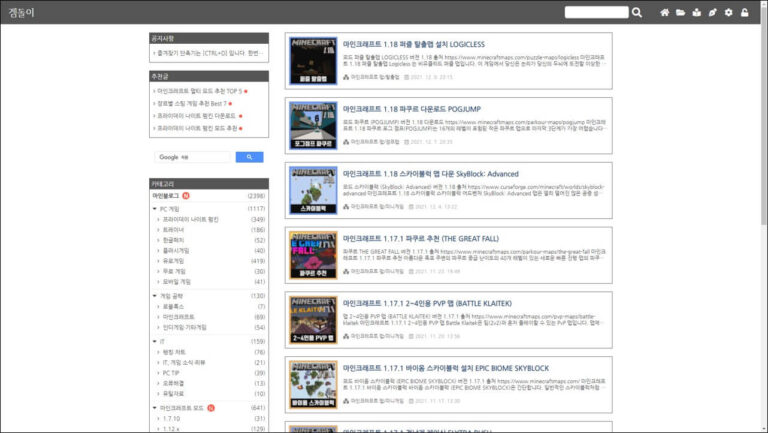
Task: Open 프라이데이 나이트 펑킨 모드 추천 post
Action: pos(197,128)
